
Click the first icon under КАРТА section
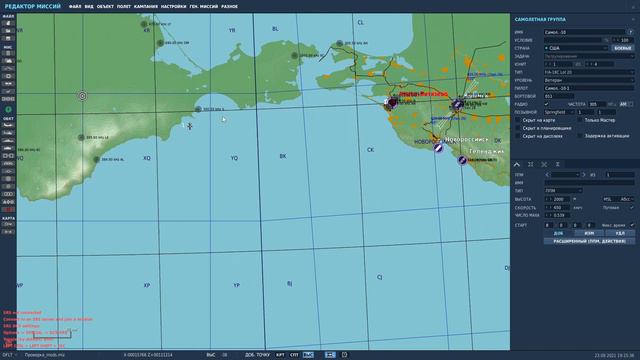coord(8,224)
